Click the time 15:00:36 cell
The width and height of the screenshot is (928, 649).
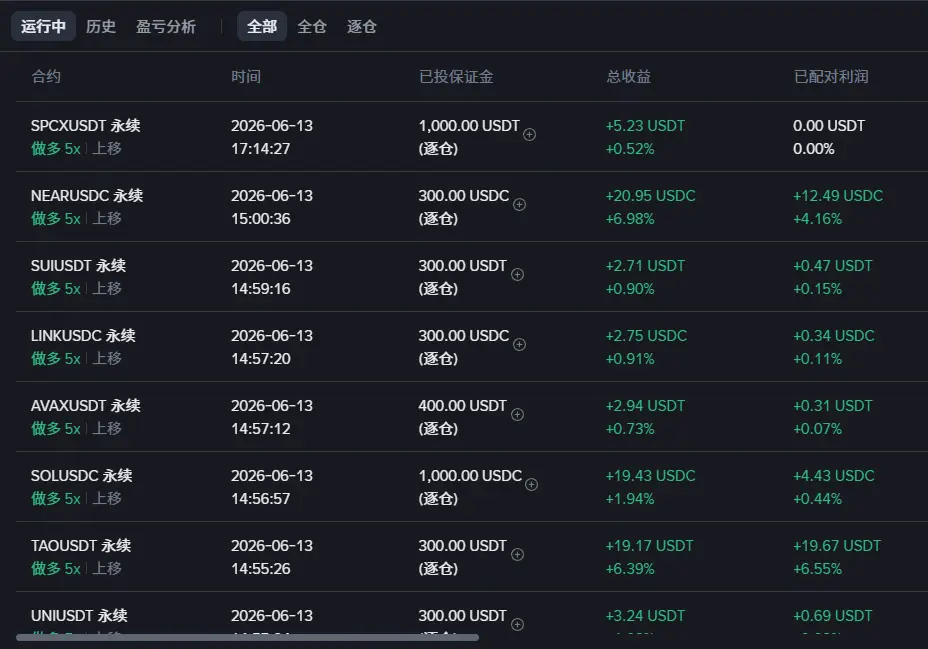[x=261, y=218]
